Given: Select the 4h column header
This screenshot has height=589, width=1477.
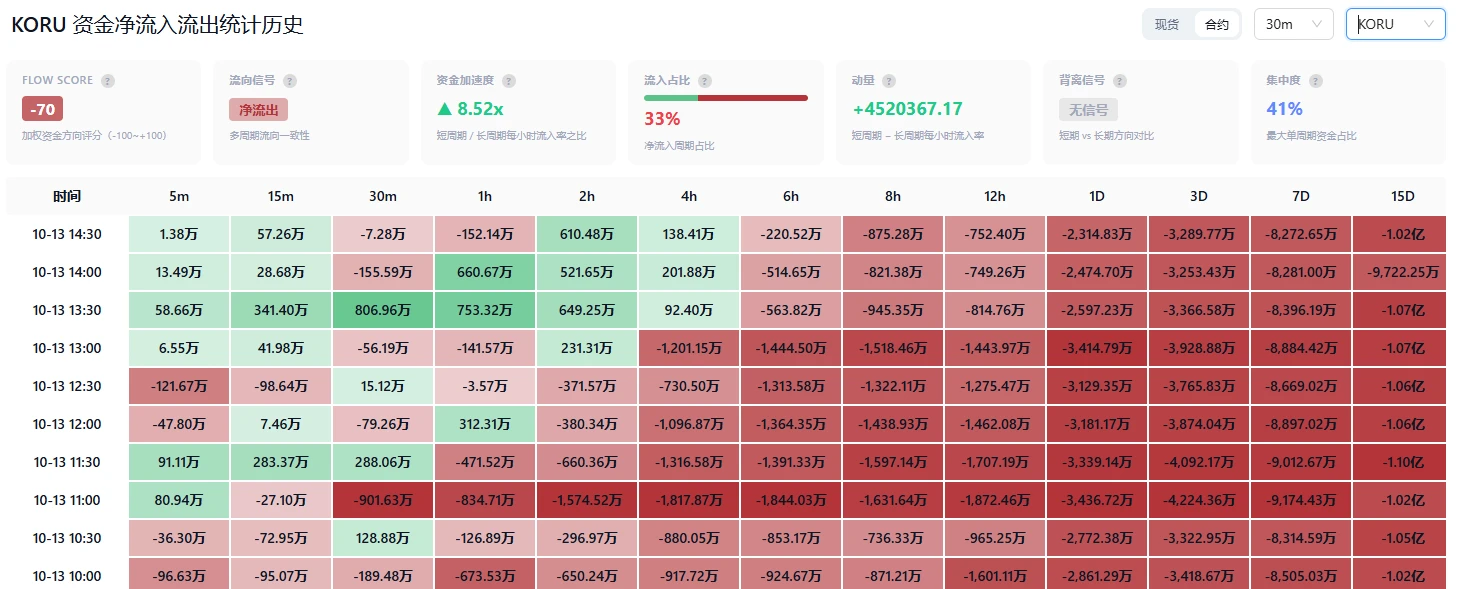Looking at the screenshot, I should tap(689, 196).
